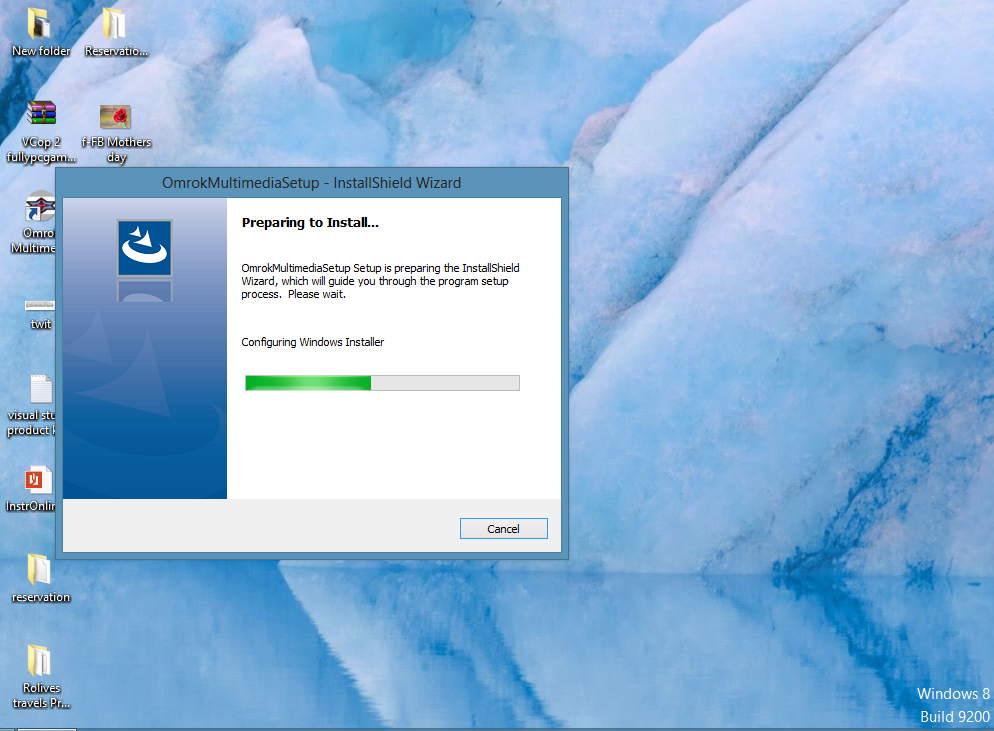Click the 'Preparing to Install...' heading
The image size is (994, 731).
tap(310, 223)
